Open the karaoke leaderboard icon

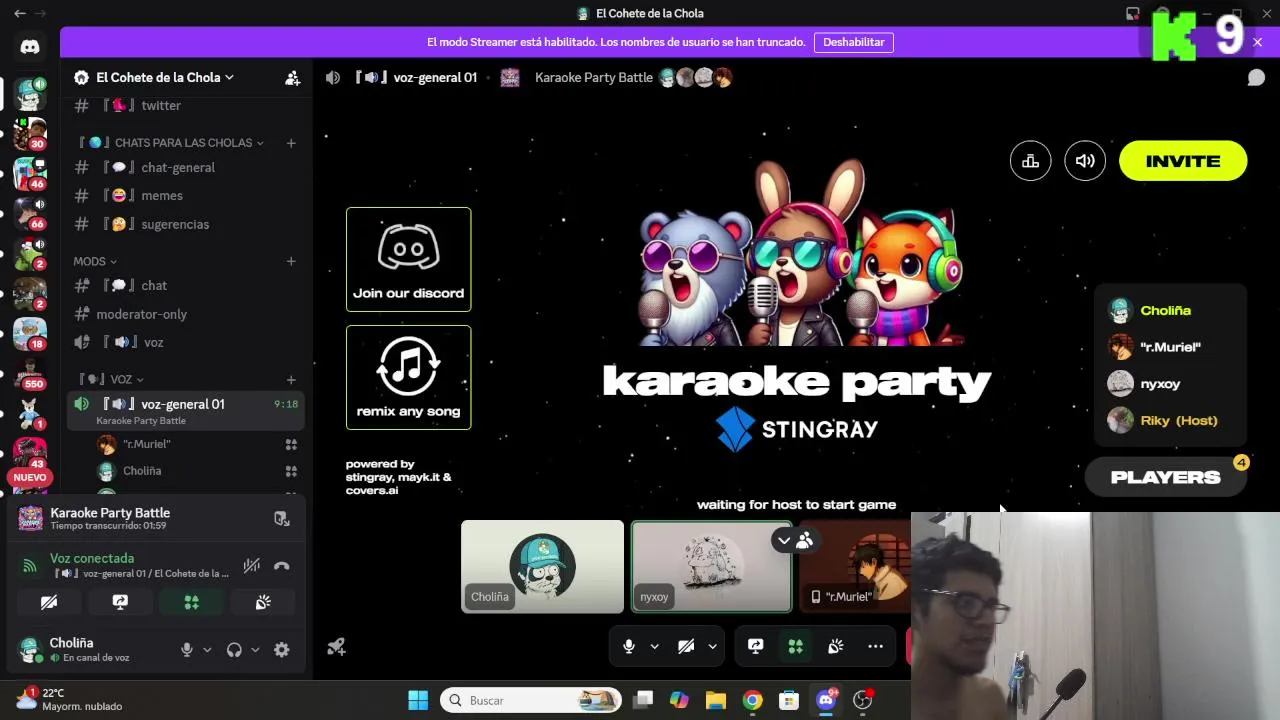[1031, 161]
